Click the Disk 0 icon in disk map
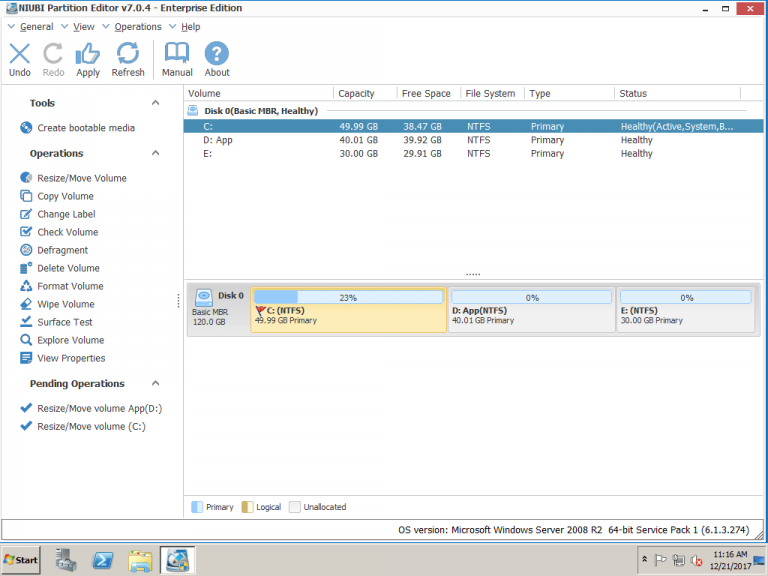 point(204,297)
